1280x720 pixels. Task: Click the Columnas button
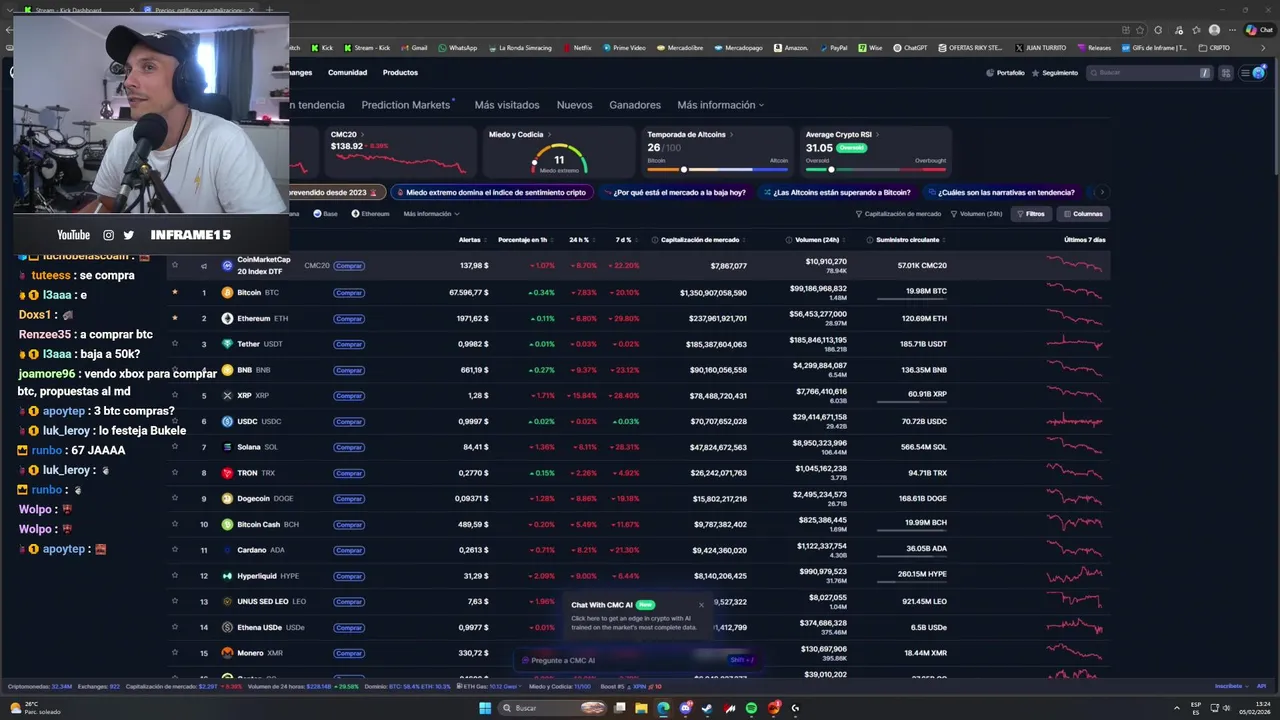click(1083, 214)
